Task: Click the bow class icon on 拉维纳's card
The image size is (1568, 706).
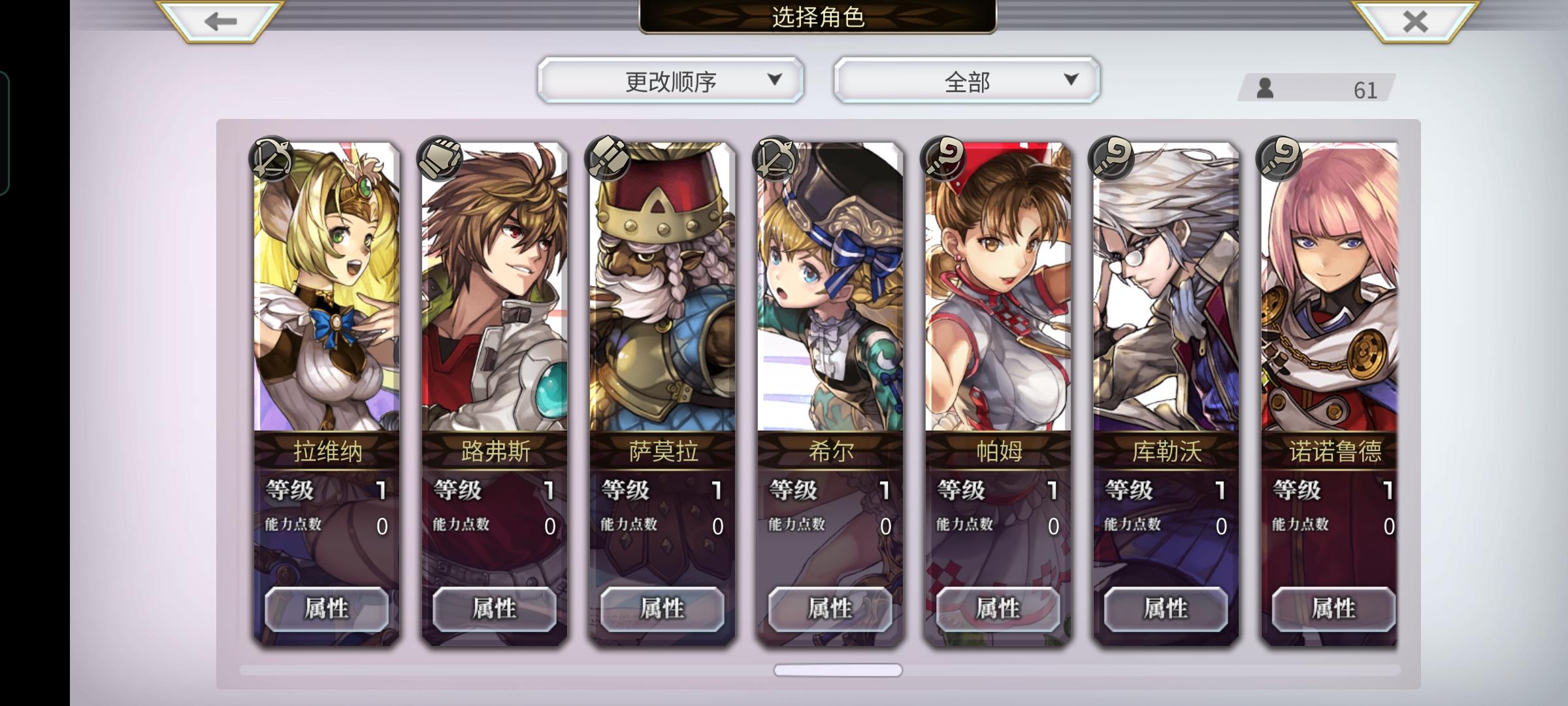Action: pos(271,159)
